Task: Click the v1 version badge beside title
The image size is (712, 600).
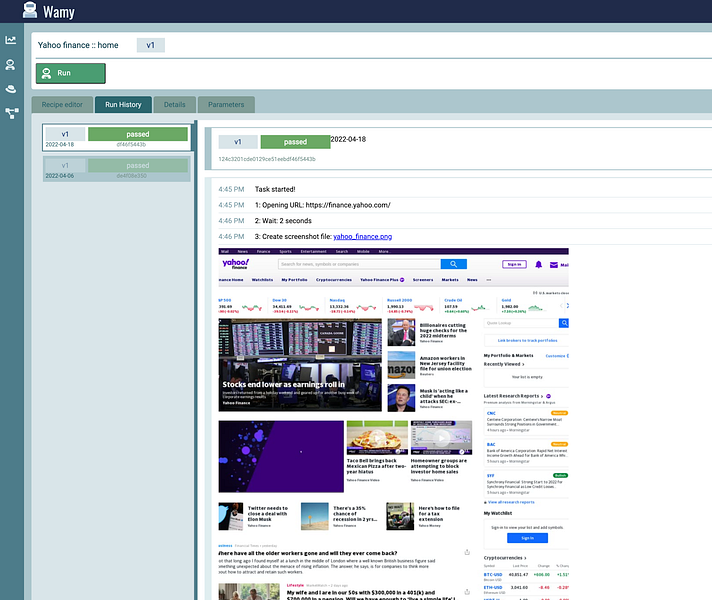Action: coord(151,45)
